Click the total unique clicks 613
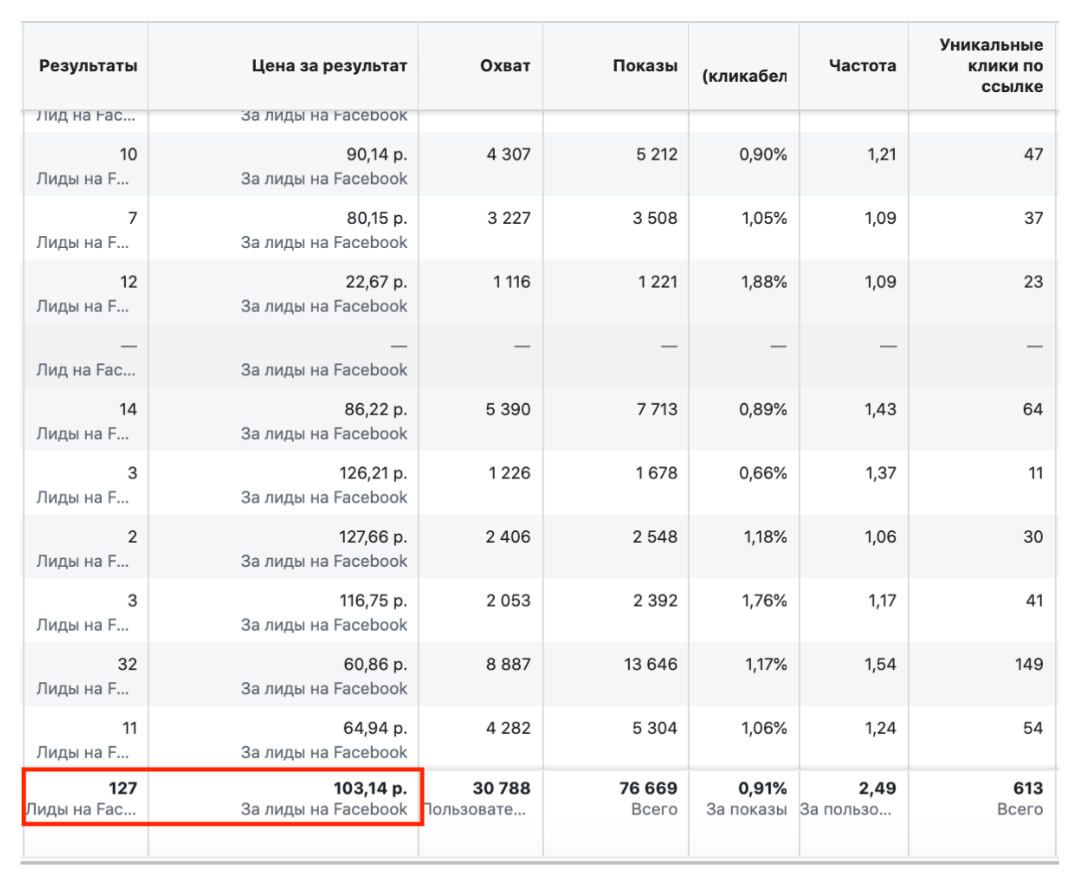The image size is (1079, 885). tap(1027, 789)
